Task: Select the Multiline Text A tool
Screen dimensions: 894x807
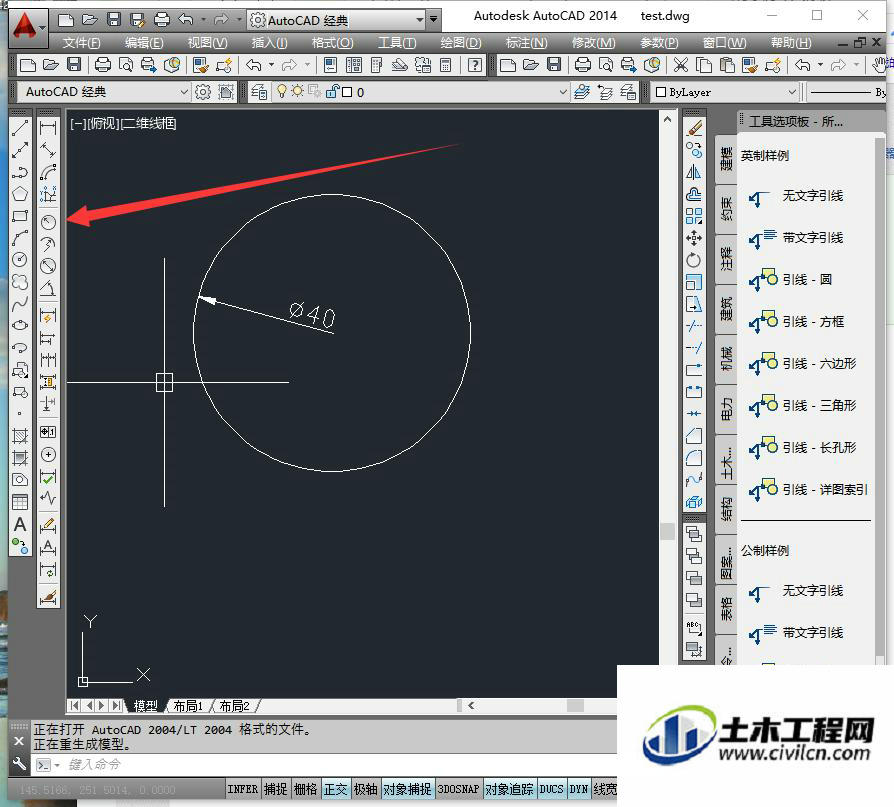Action: 20,524
